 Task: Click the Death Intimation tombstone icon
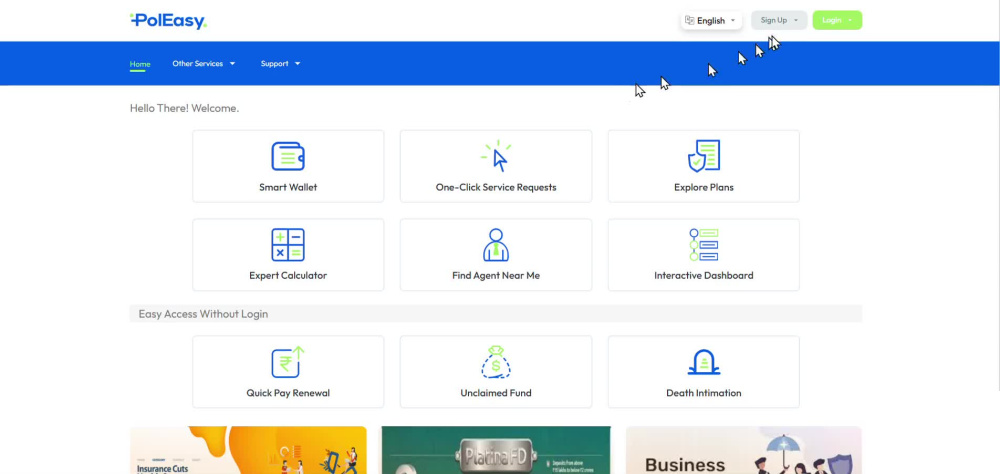[x=703, y=362]
